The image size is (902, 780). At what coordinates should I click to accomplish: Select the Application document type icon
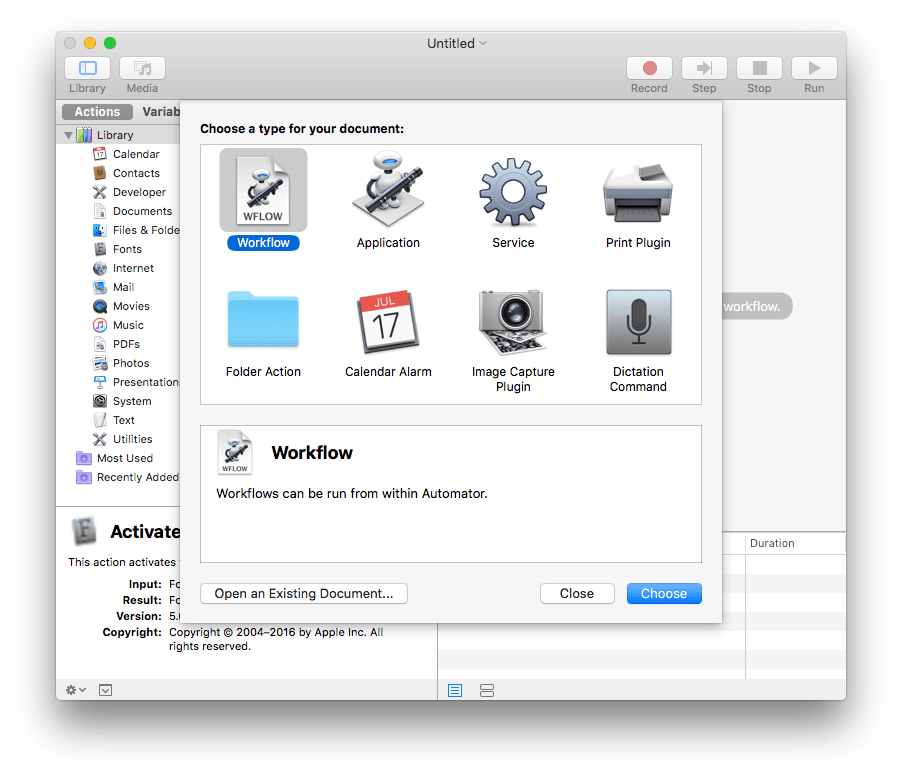coord(388,188)
